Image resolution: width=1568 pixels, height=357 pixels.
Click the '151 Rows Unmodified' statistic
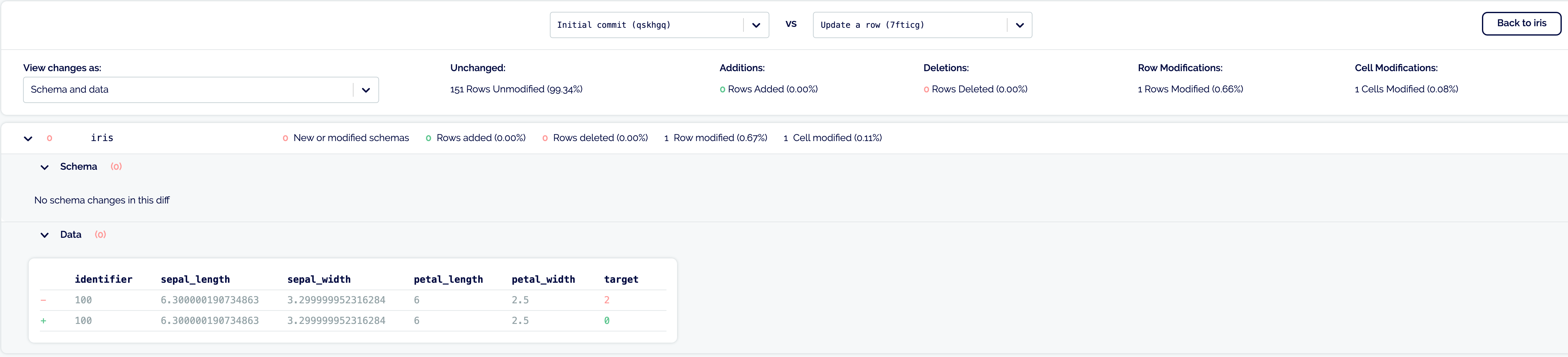click(x=516, y=90)
